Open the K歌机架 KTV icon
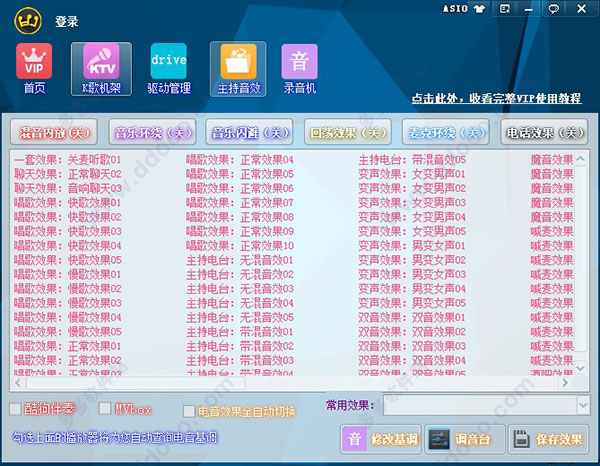600x466 pixels. click(x=101, y=69)
